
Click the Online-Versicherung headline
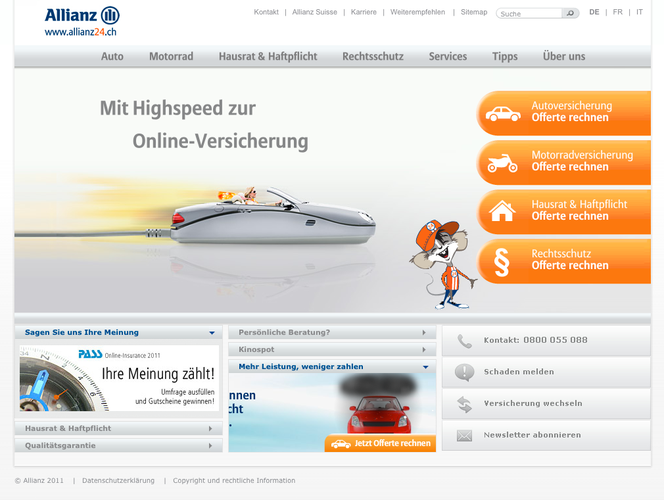[x=220, y=141]
